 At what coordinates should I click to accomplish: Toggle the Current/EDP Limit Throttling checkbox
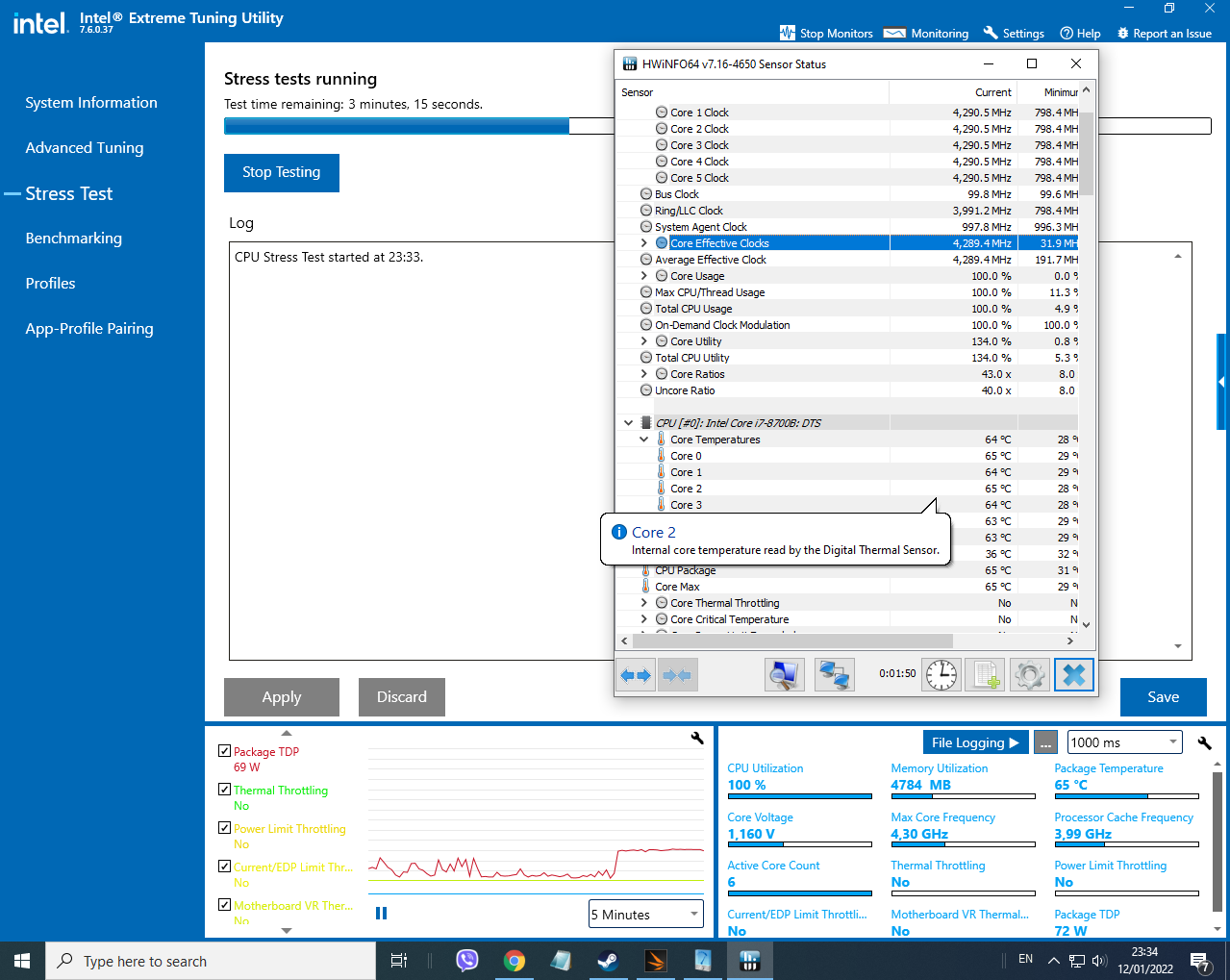tap(224, 867)
